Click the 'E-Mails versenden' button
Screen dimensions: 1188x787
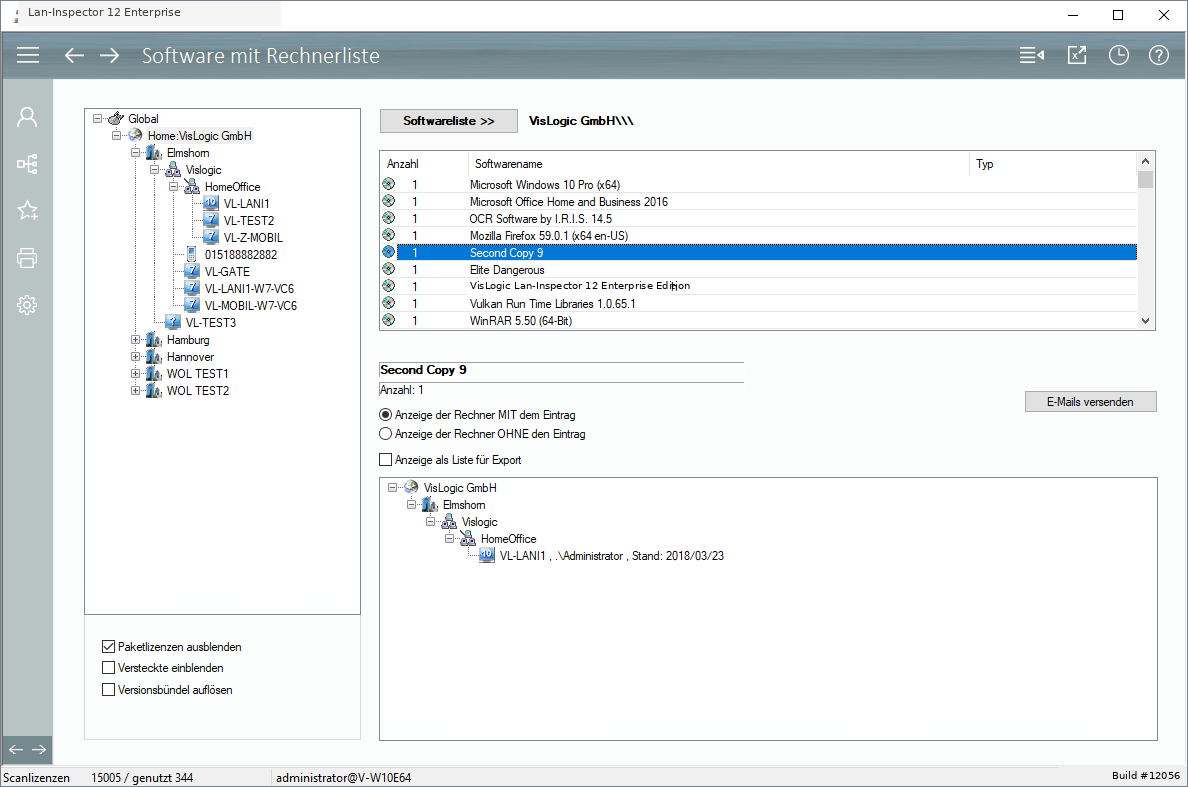point(1090,401)
